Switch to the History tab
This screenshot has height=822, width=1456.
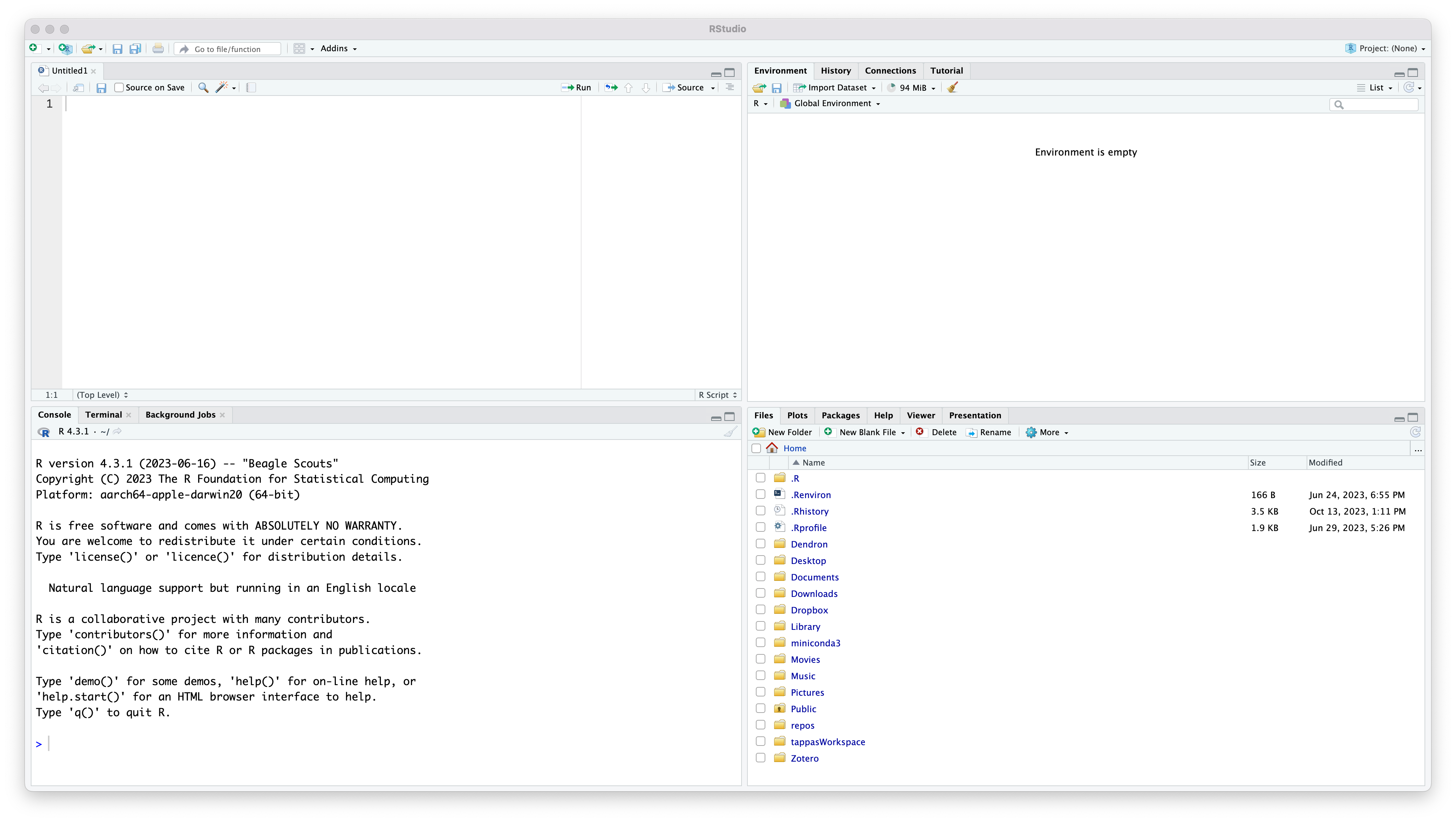(835, 71)
